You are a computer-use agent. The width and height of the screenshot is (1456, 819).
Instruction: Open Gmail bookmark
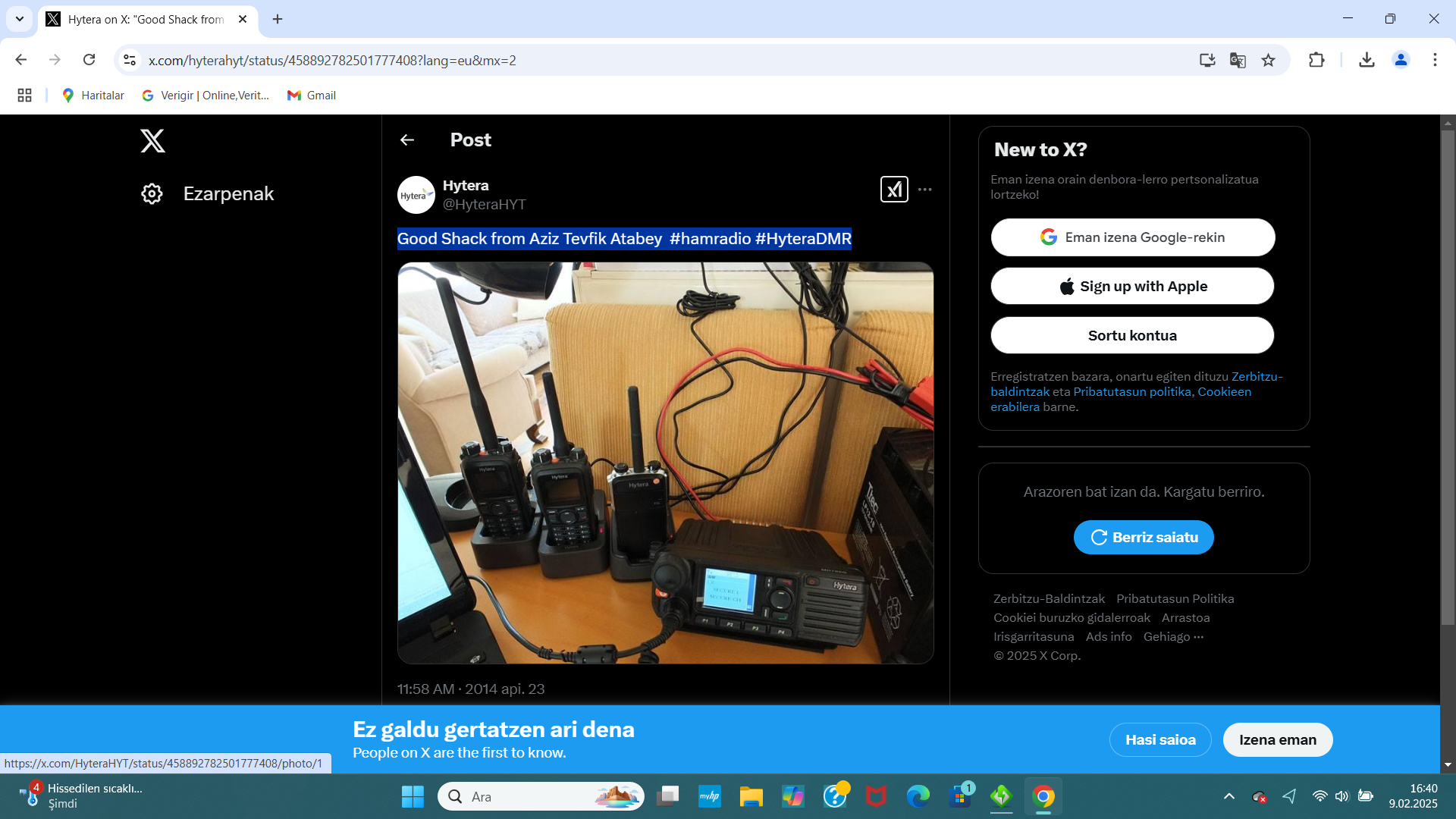tap(312, 95)
